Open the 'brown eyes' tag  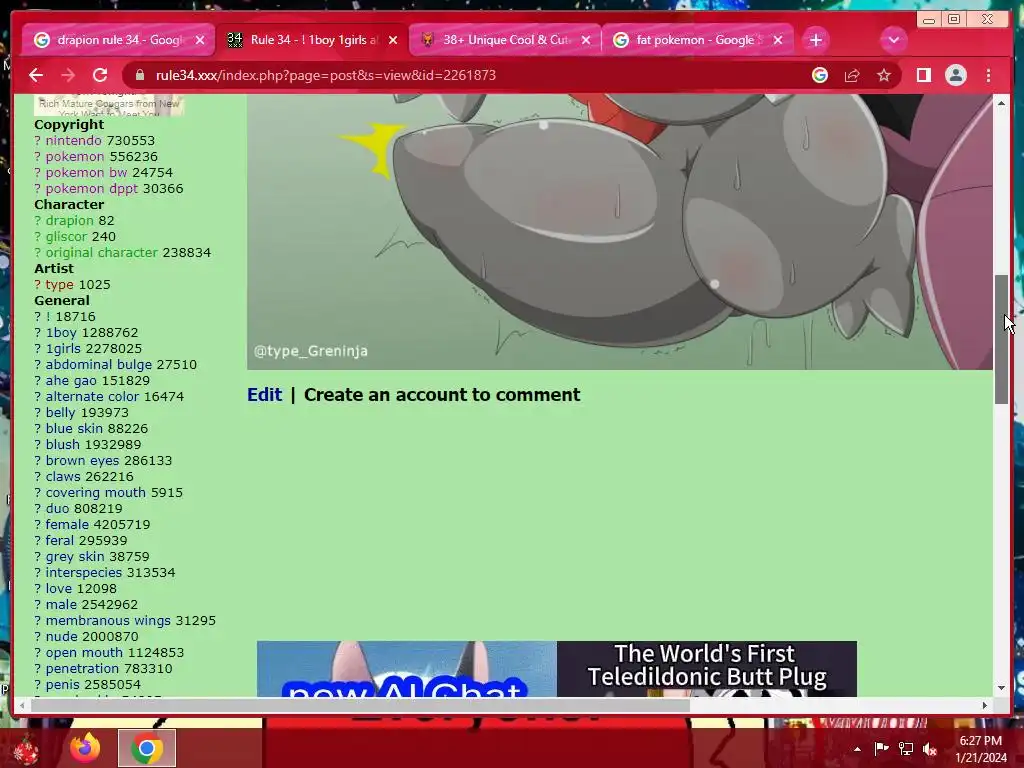(82, 460)
